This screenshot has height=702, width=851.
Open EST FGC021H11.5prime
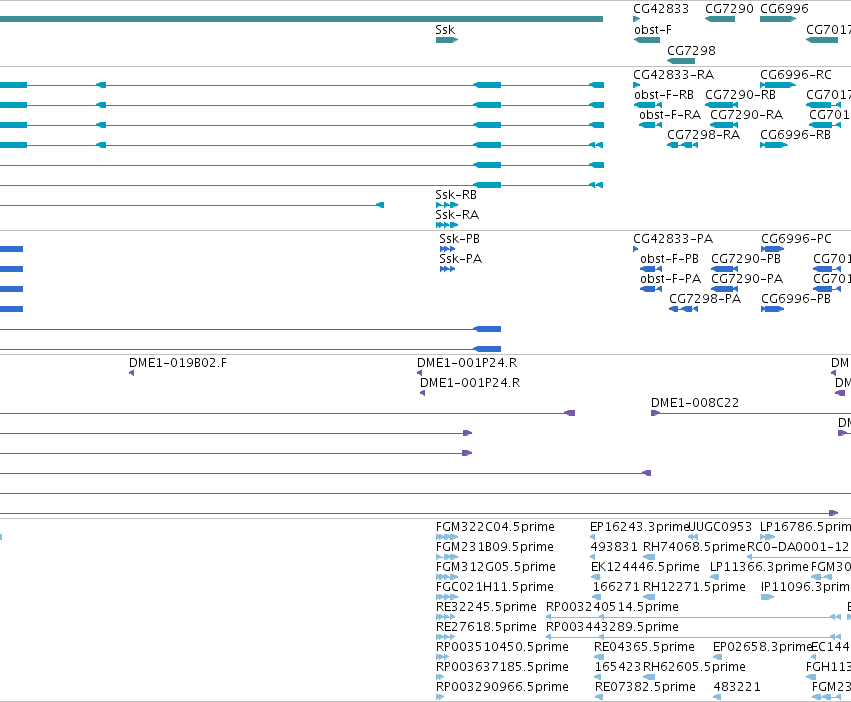click(494, 587)
